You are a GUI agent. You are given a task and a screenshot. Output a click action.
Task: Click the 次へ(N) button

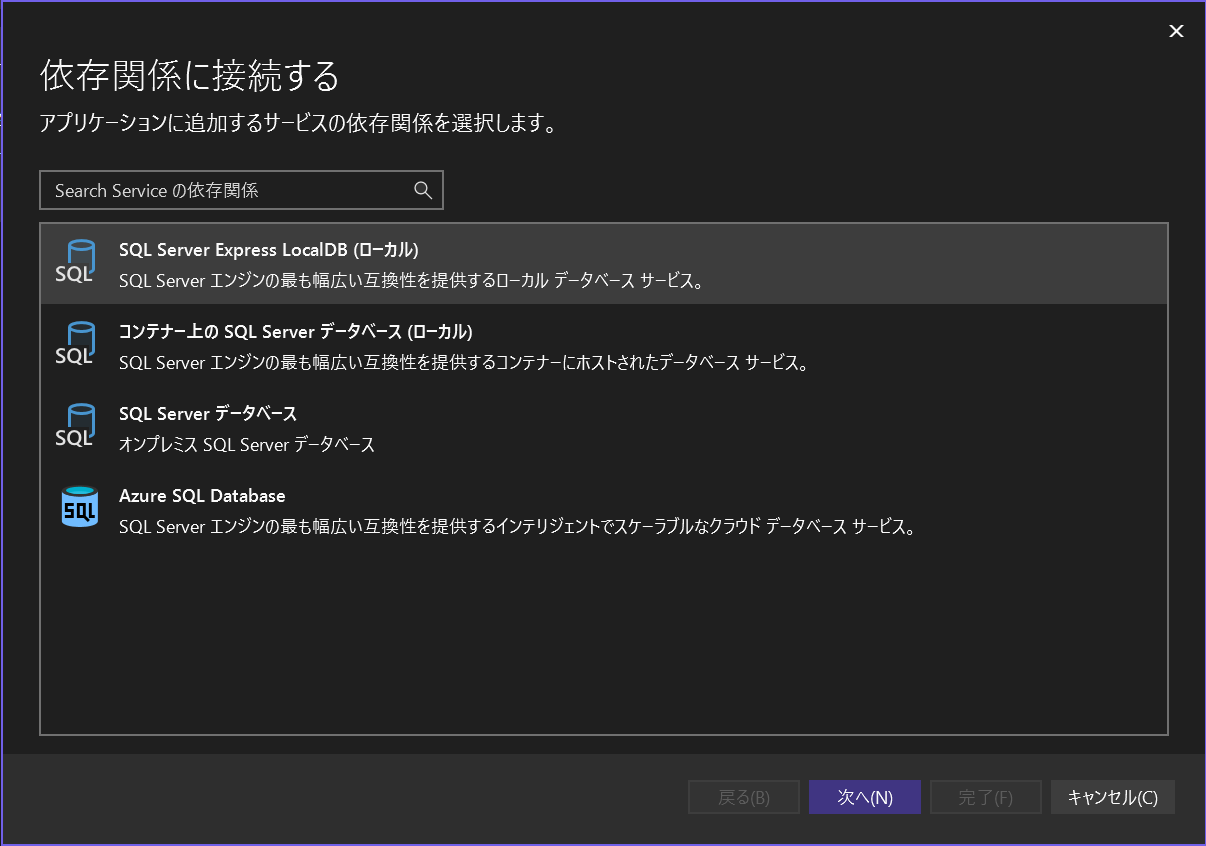pyautogui.click(x=864, y=797)
